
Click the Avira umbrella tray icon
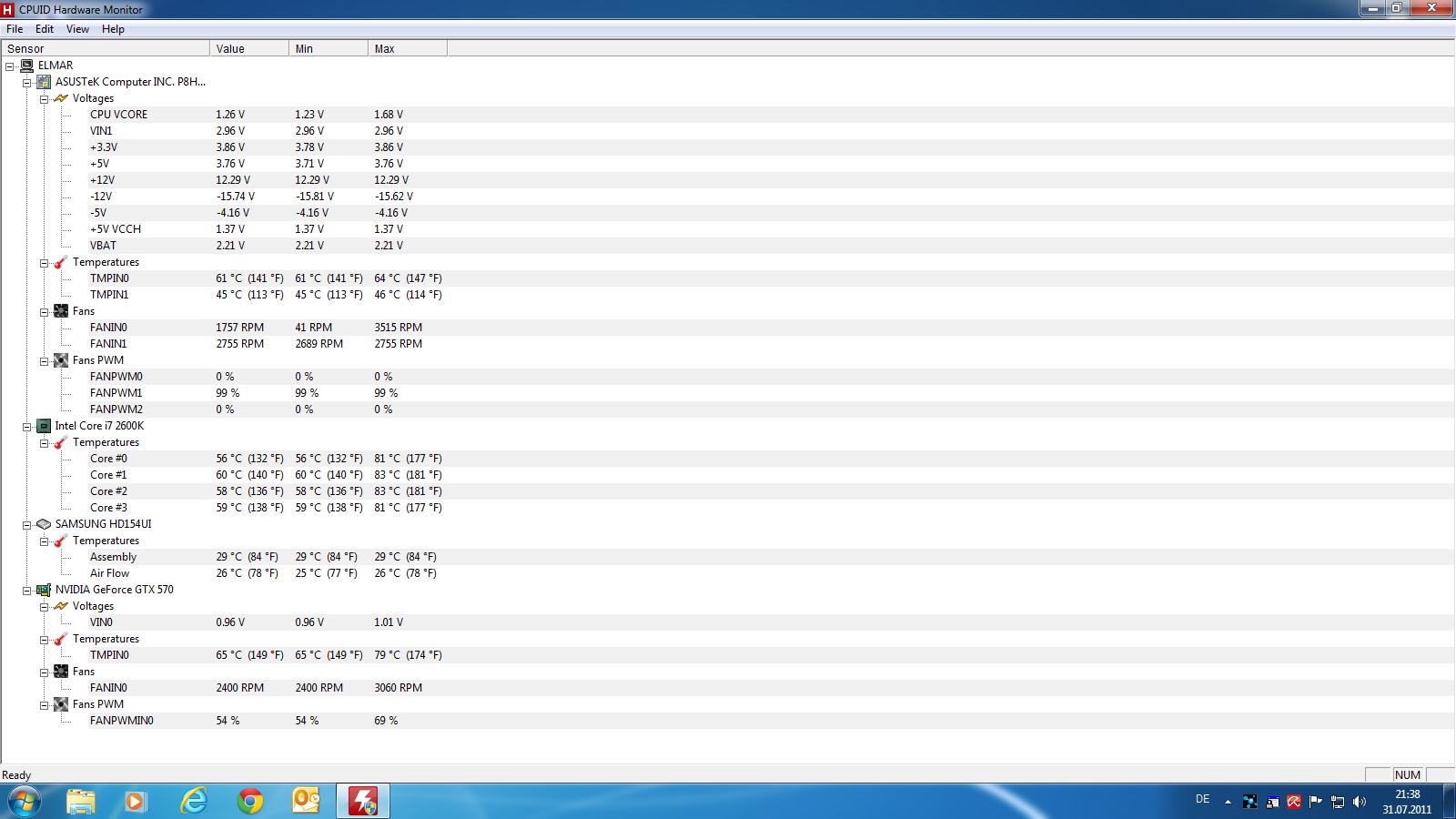(x=1293, y=802)
